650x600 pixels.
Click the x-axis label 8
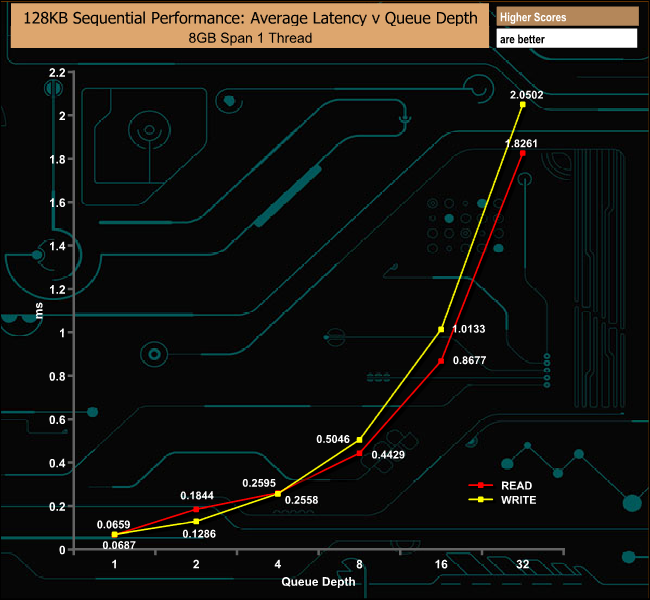tap(359, 564)
